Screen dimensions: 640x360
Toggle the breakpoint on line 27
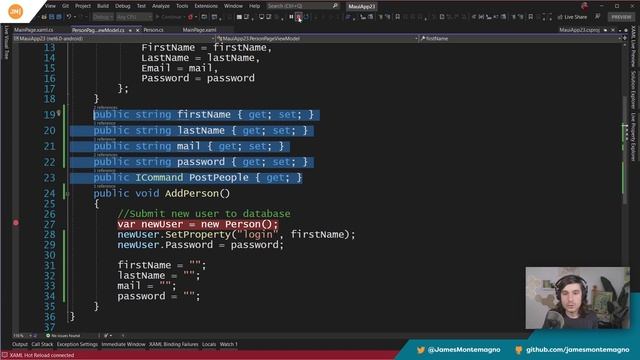pos(16,223)
